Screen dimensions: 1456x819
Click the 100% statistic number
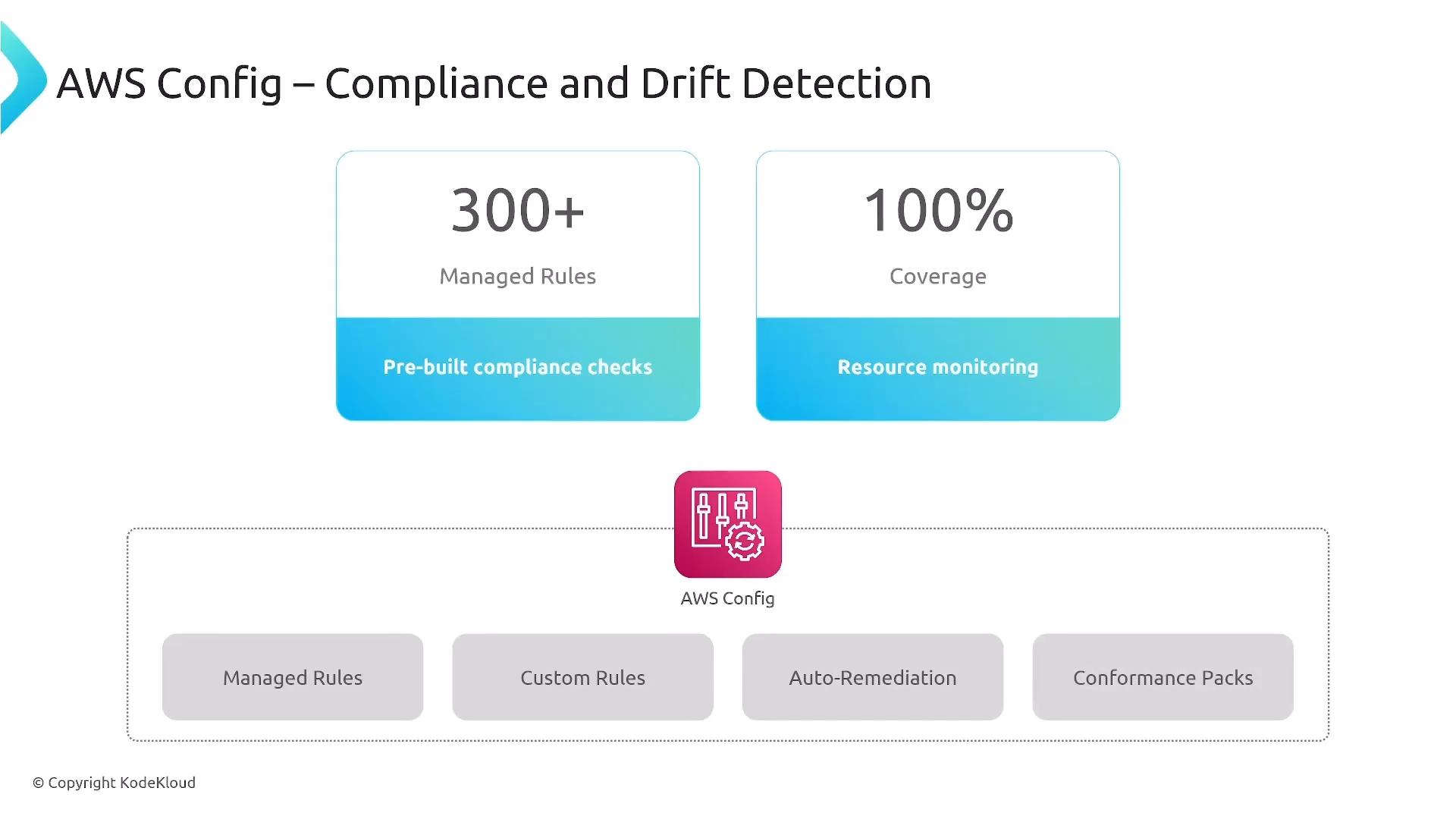click(x=938, y=210)
